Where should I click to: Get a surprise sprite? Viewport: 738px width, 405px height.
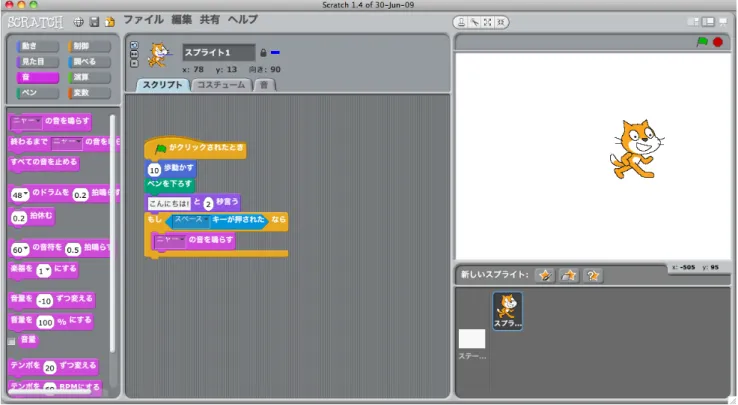(x=593, y=275)
